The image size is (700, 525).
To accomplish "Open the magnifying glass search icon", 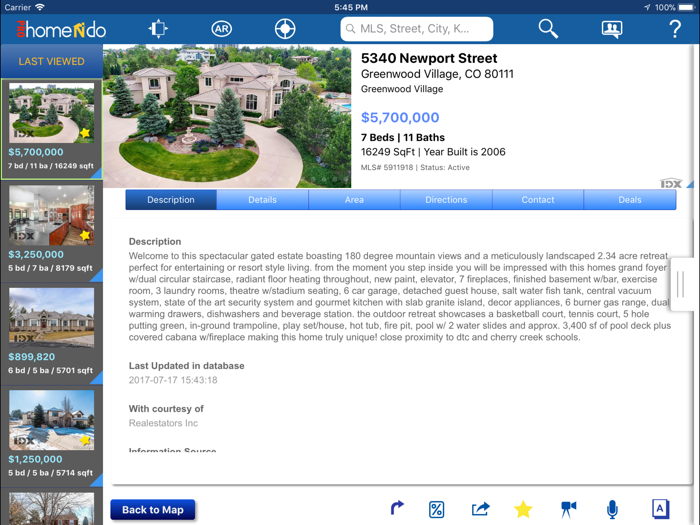I will pos(548,29).
